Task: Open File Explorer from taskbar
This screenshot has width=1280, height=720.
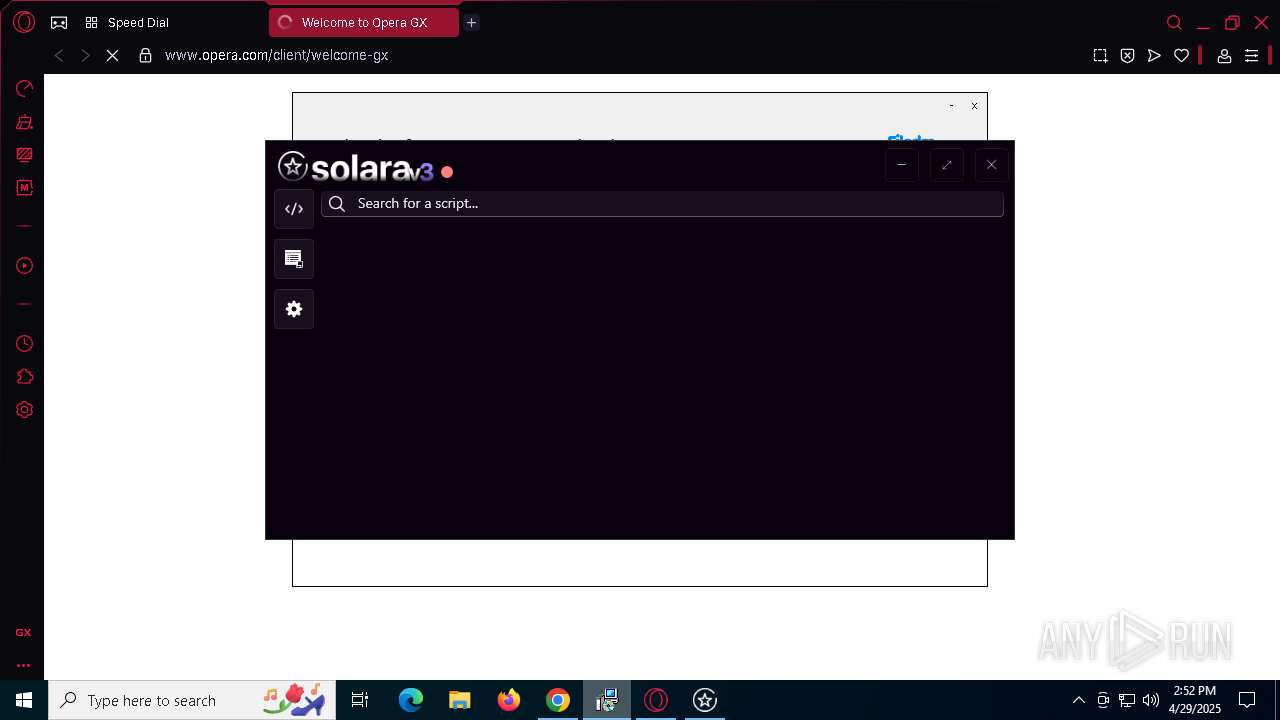Action: coord(459,700)
